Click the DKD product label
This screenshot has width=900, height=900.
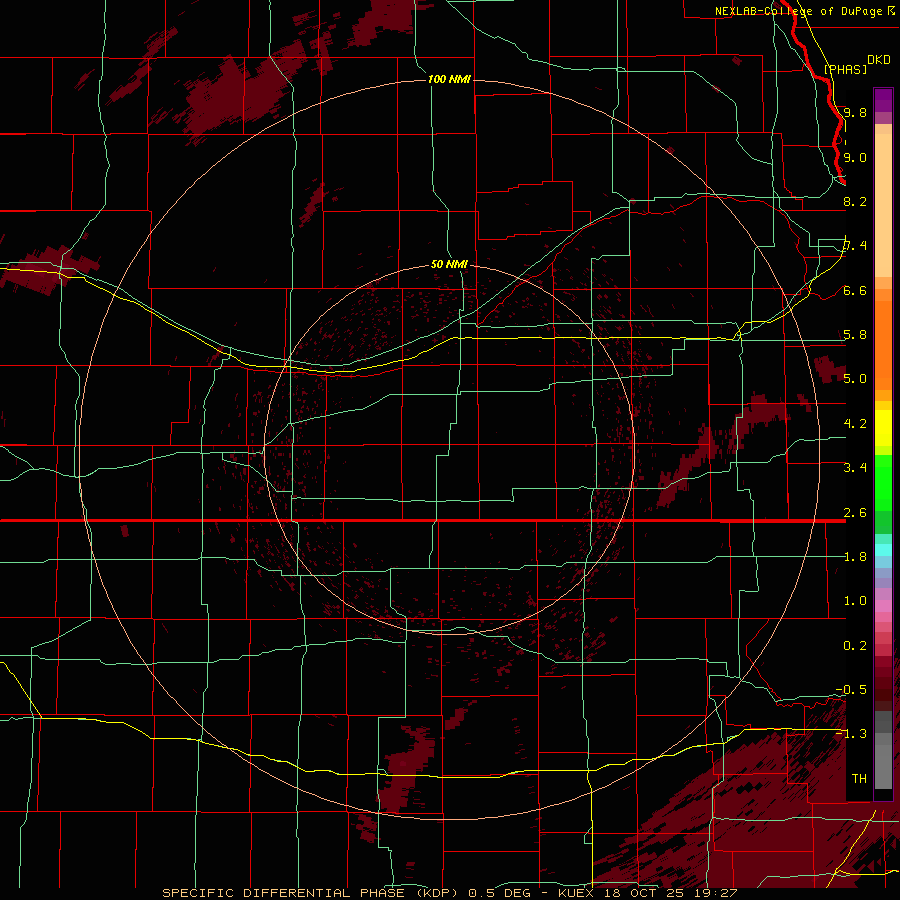point(879,60)
